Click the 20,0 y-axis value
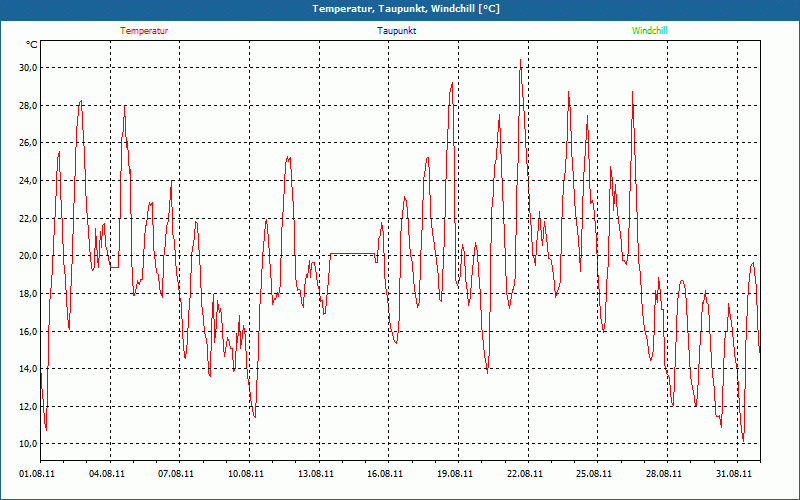 click(28, 256)
